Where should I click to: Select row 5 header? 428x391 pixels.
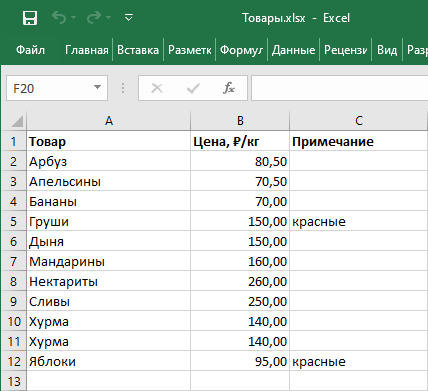coord(13,221)
